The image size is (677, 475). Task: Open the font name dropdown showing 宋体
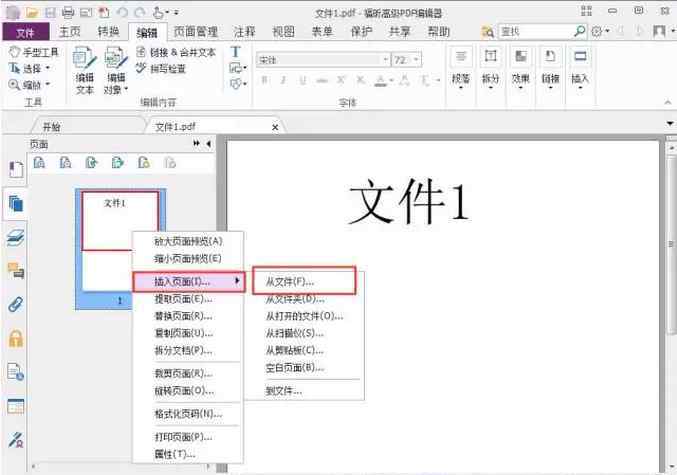click(x=320, y=60)
